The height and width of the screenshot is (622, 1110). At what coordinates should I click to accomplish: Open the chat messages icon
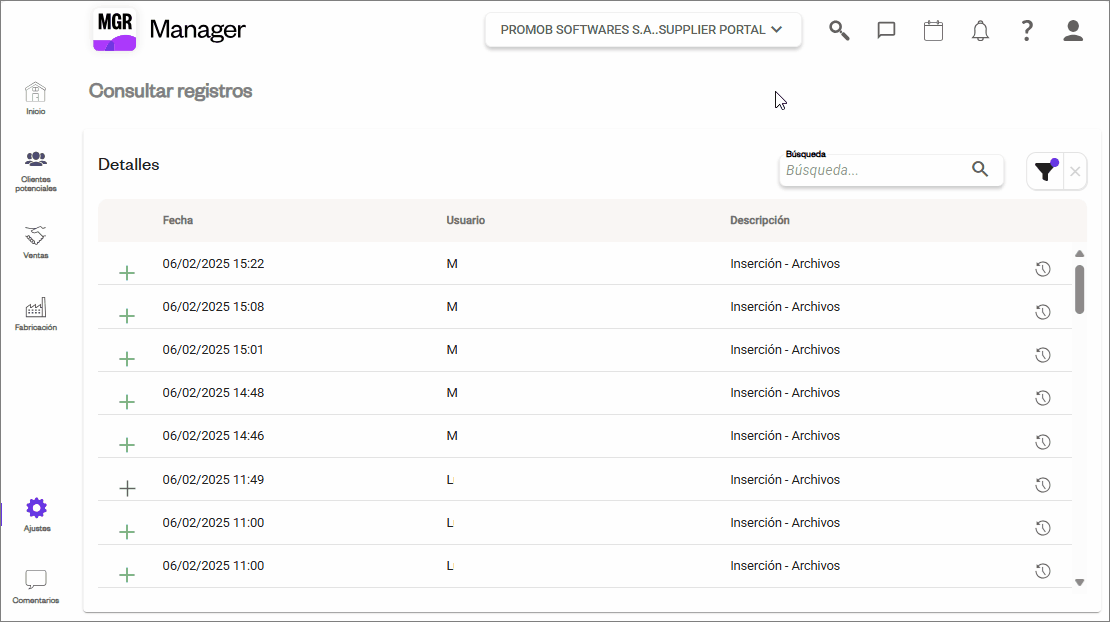tap(886, 30)
